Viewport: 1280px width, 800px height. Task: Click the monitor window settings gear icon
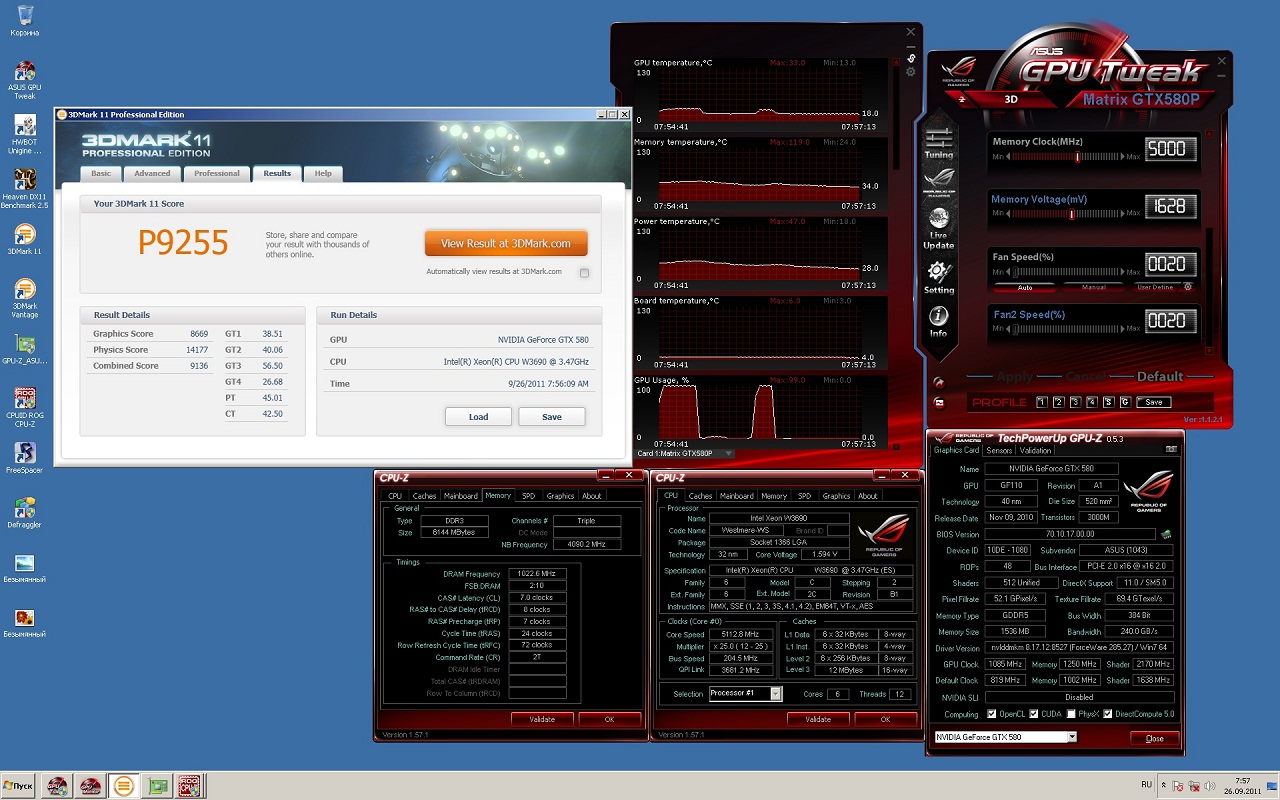click(x=911, y=72)
